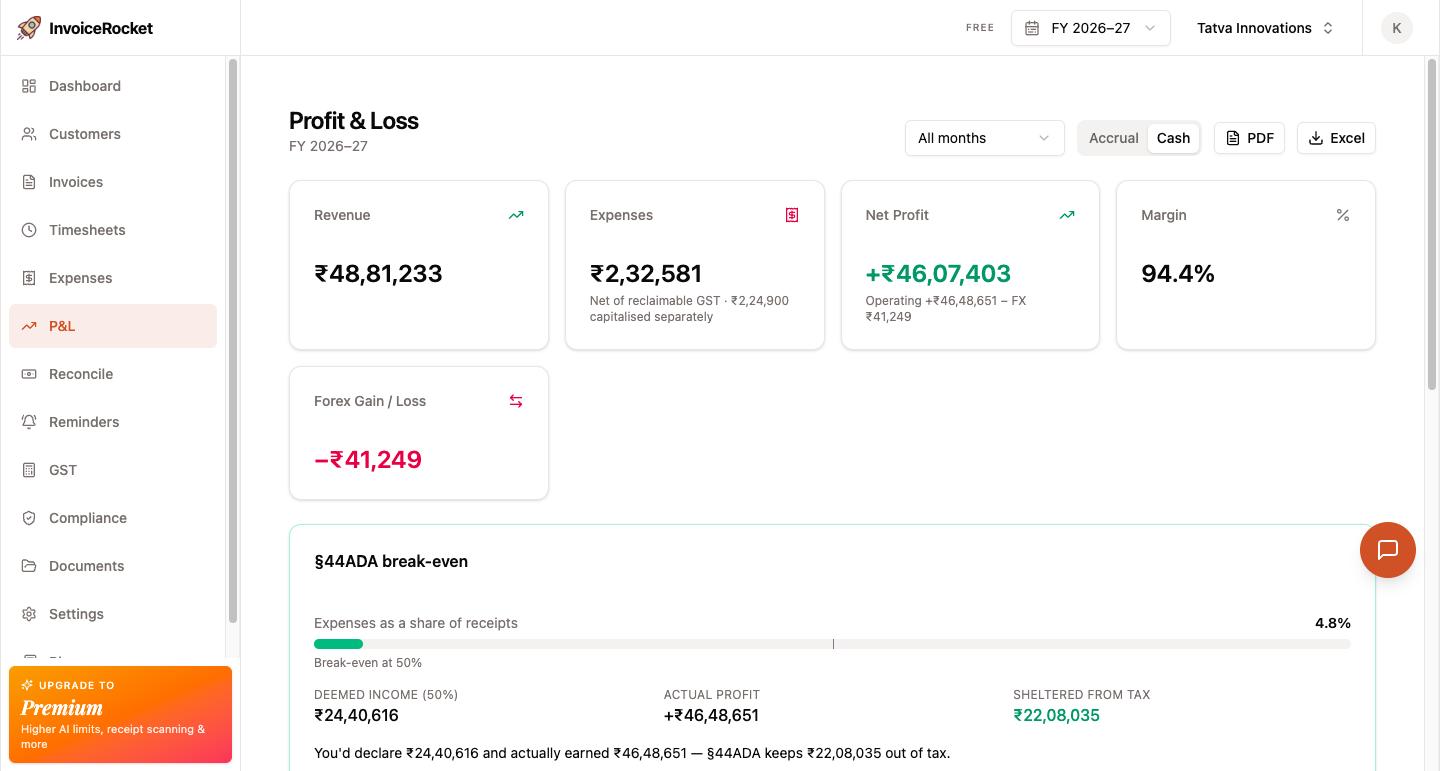The height and width of the screenshot is (771, 1440).
Task: Click the Timesheets clock icon
Action: click(x=29, y=230)
